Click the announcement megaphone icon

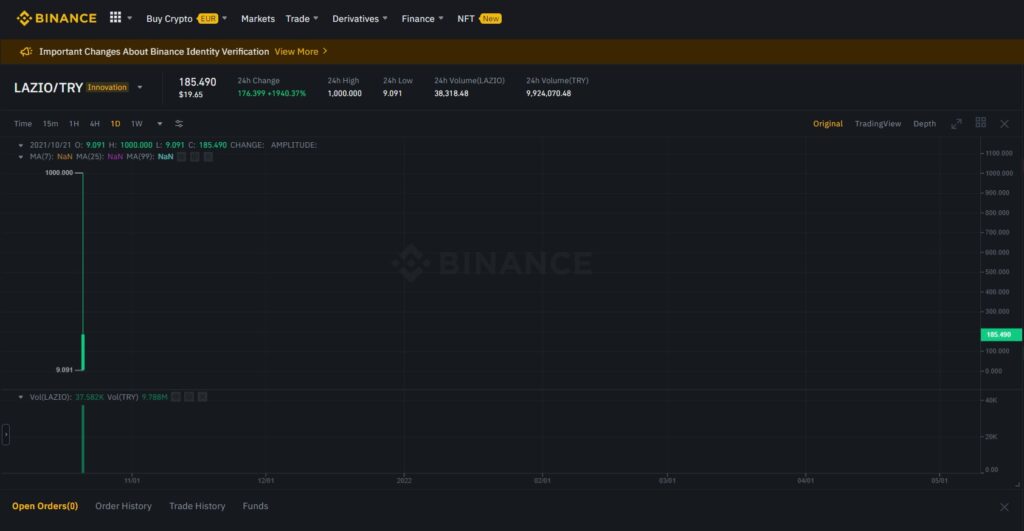pyautogui.click(x=25, y=52)
